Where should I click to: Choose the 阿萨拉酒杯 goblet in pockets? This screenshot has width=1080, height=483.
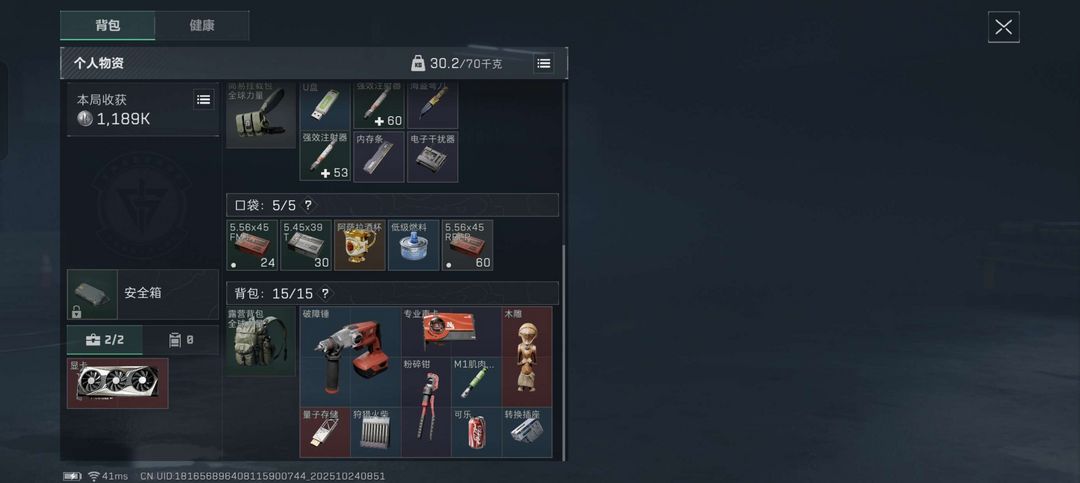(x=360, y=245)
